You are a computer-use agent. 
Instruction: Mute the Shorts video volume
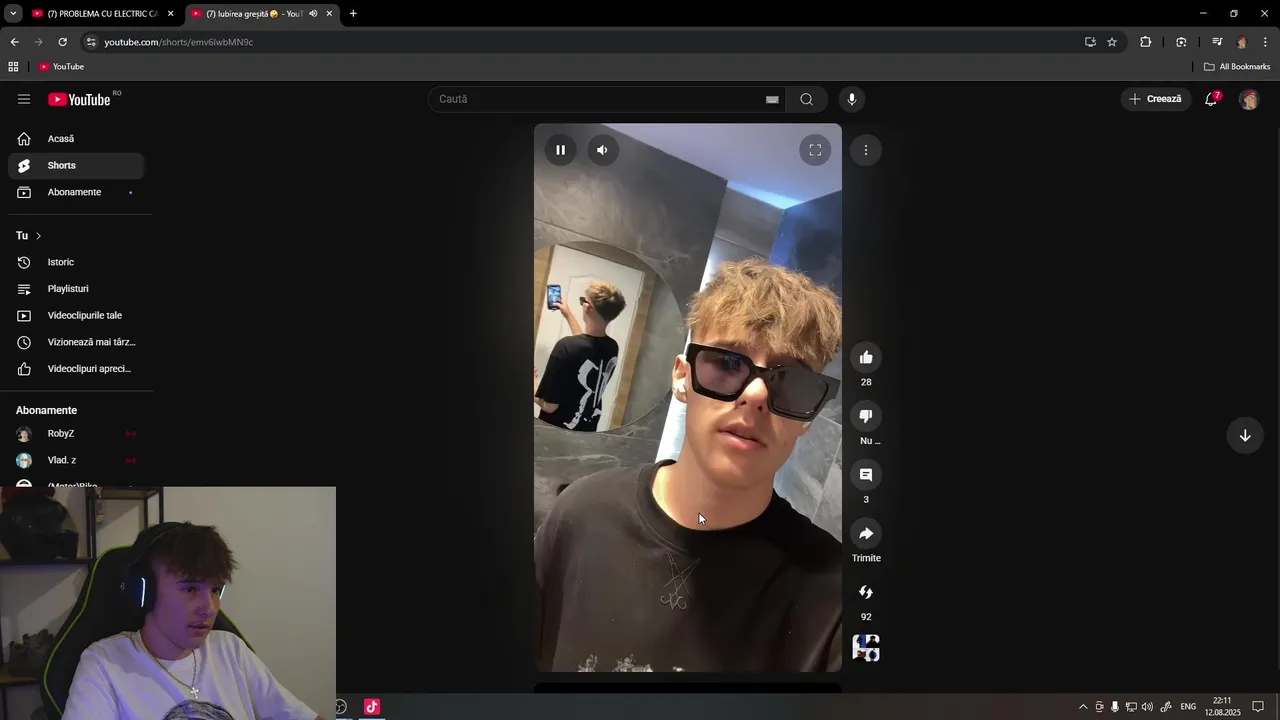(x=602, y=150)
